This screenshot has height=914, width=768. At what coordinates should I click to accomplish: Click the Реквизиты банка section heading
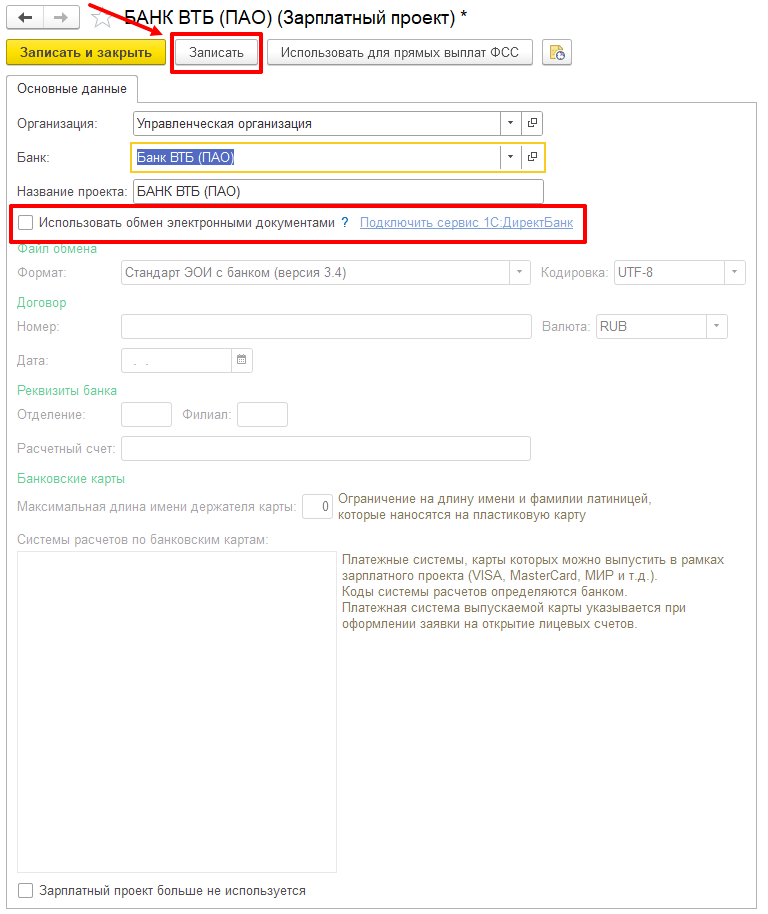click(x=66, y=391)
